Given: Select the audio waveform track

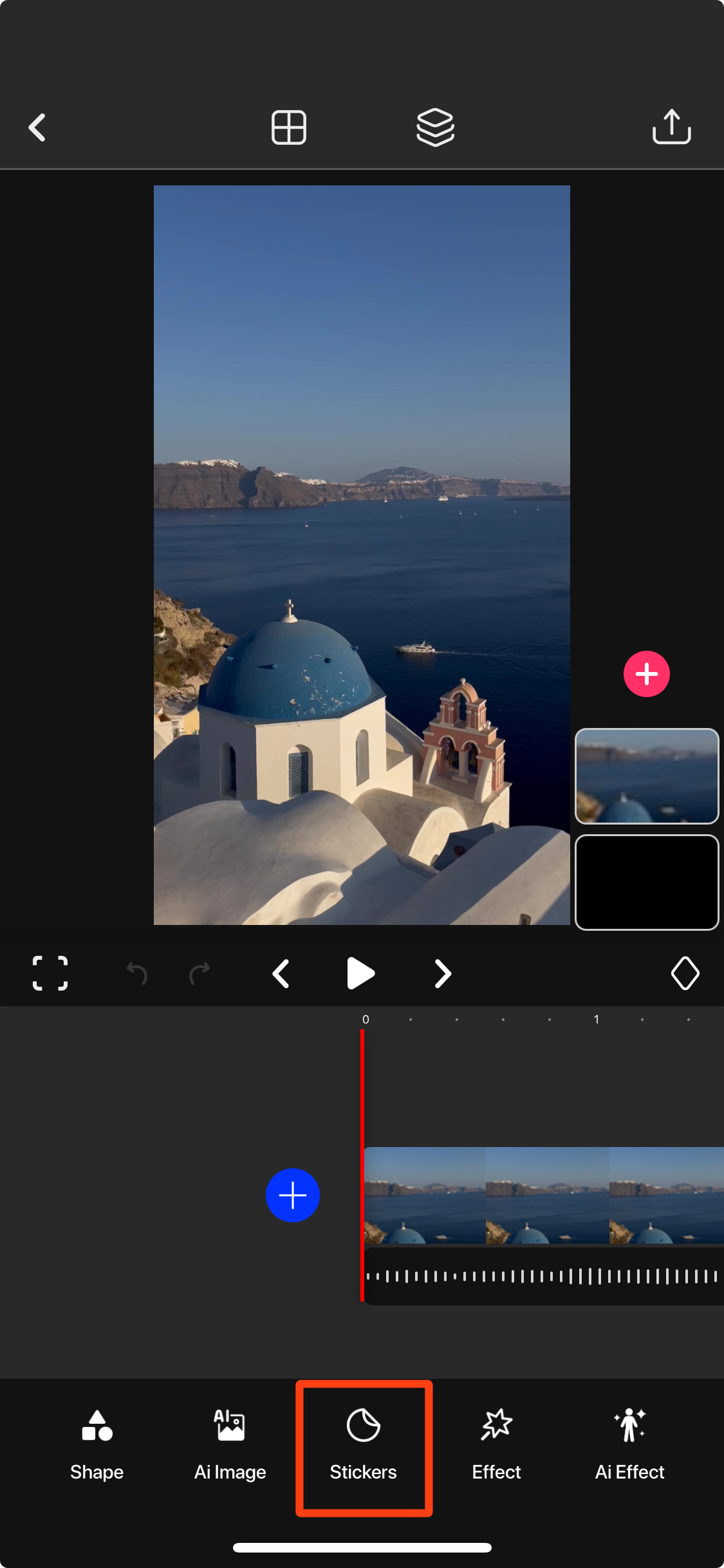Looking at the screenshot, I should pyautogui.click(x=544, y=1276).
